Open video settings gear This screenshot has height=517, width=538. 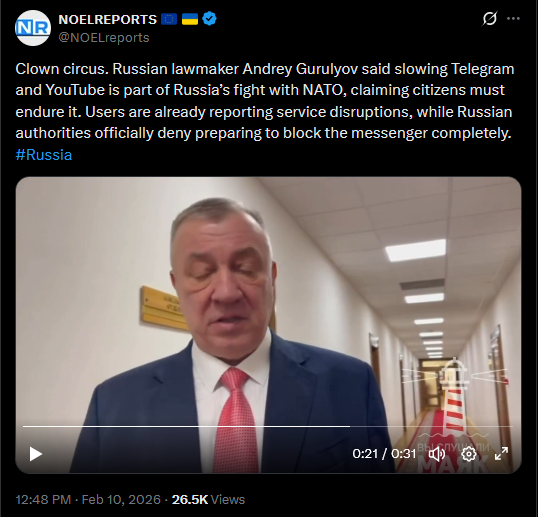coord(469,454)
